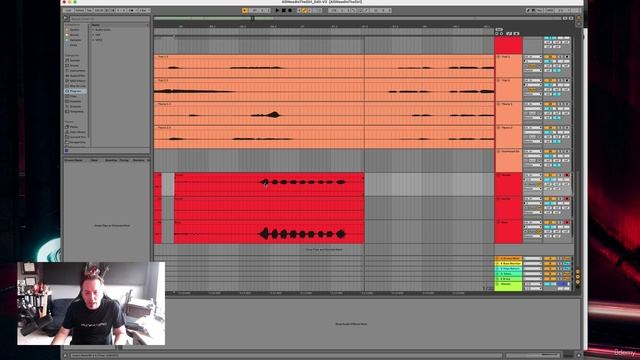Select the Instruments browser category

[77, 71]
